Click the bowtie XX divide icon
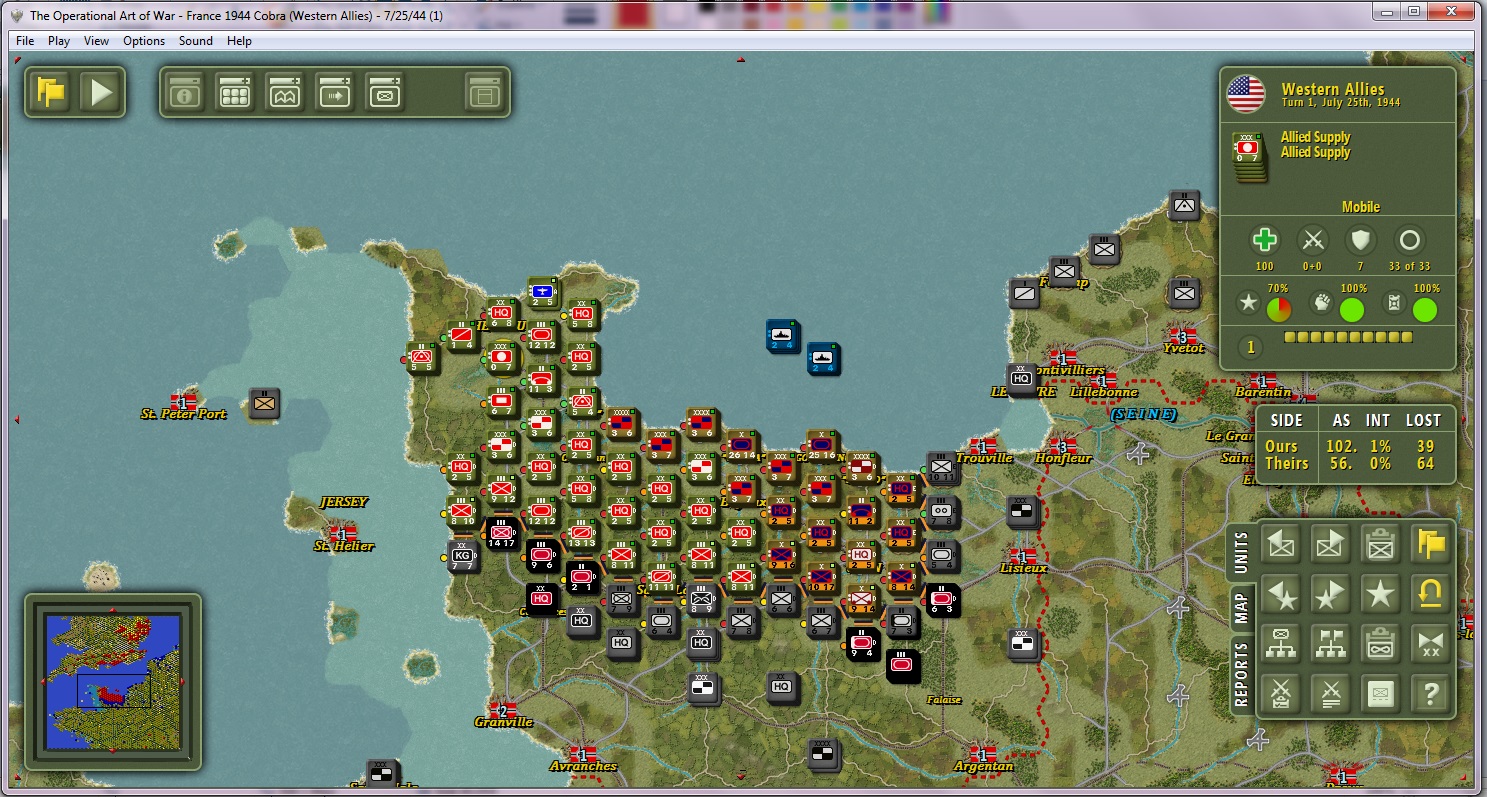Screen dimensions: 1487x797 1431,644
